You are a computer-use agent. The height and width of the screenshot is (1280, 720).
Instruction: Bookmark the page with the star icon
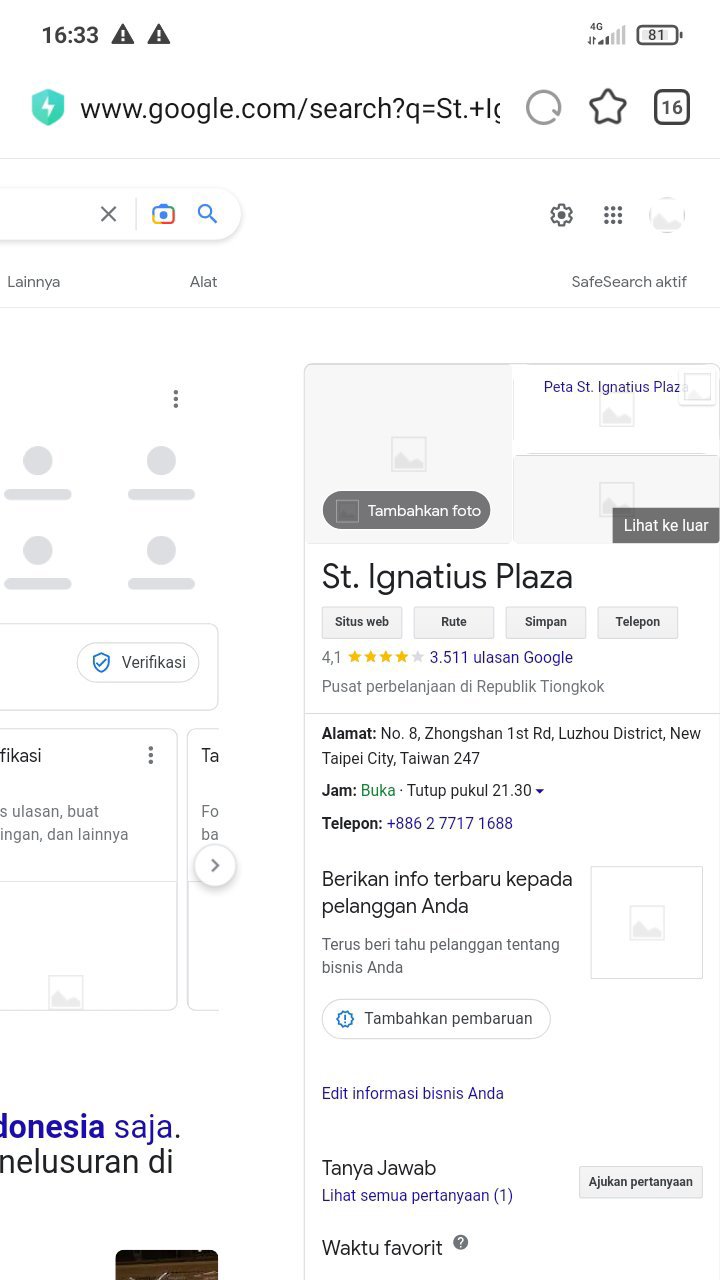point(608,107)
